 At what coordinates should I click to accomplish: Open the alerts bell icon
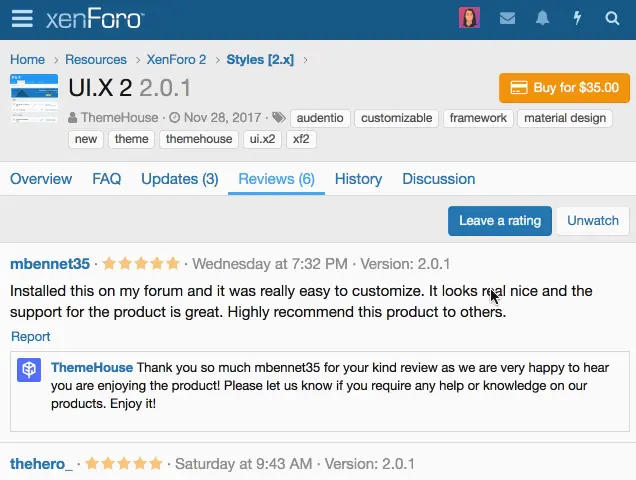542,18
